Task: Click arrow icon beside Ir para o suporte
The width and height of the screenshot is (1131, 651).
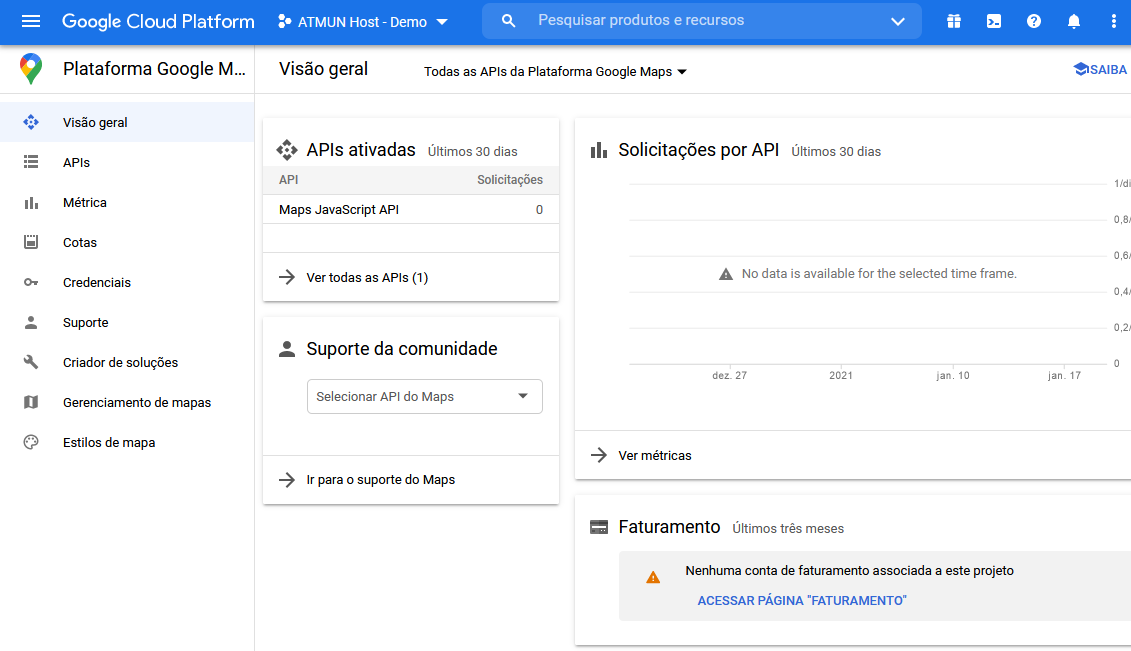Action: [287, 479]
